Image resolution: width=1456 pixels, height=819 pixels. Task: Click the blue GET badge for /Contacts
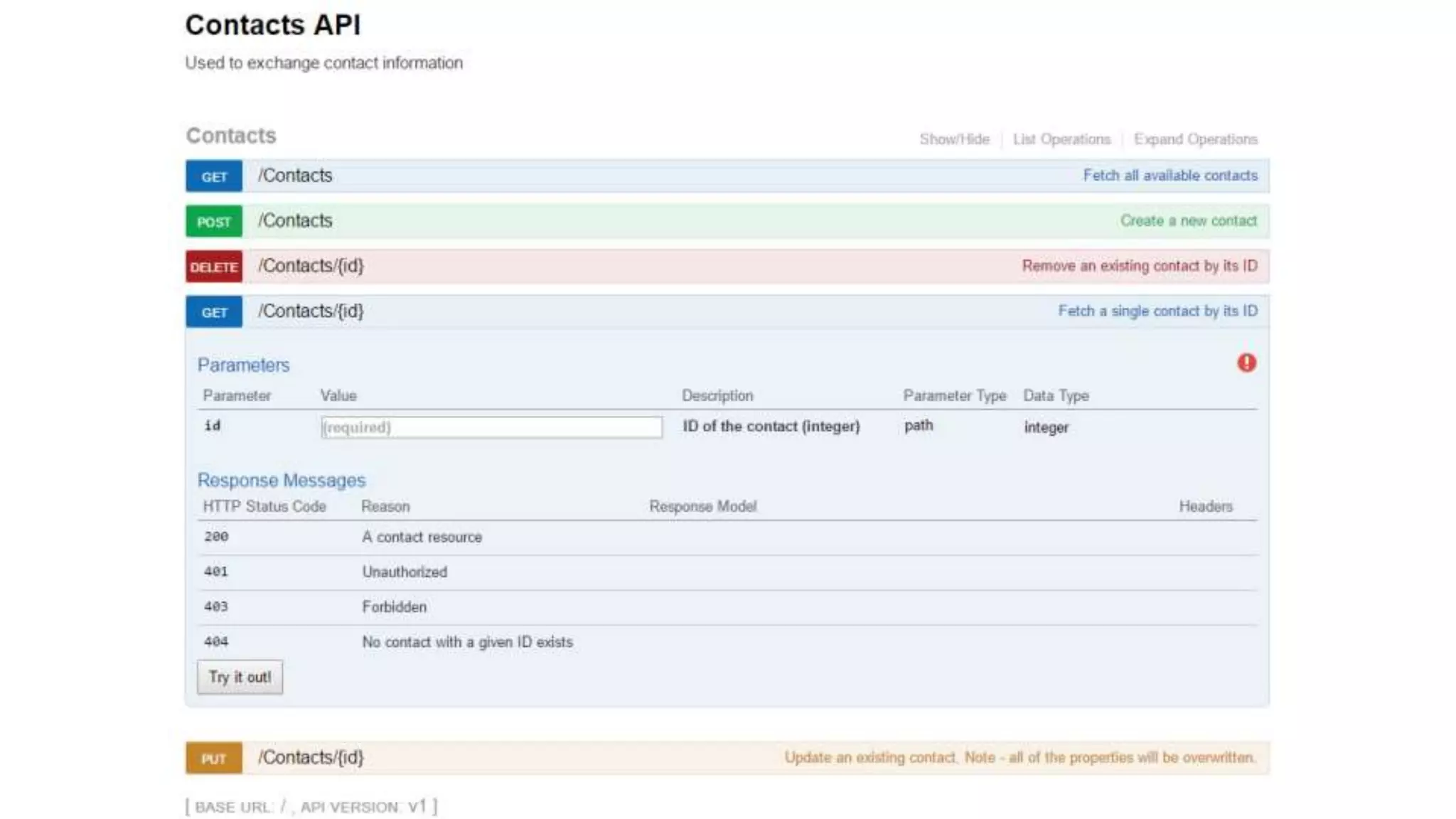coord(214,176)
